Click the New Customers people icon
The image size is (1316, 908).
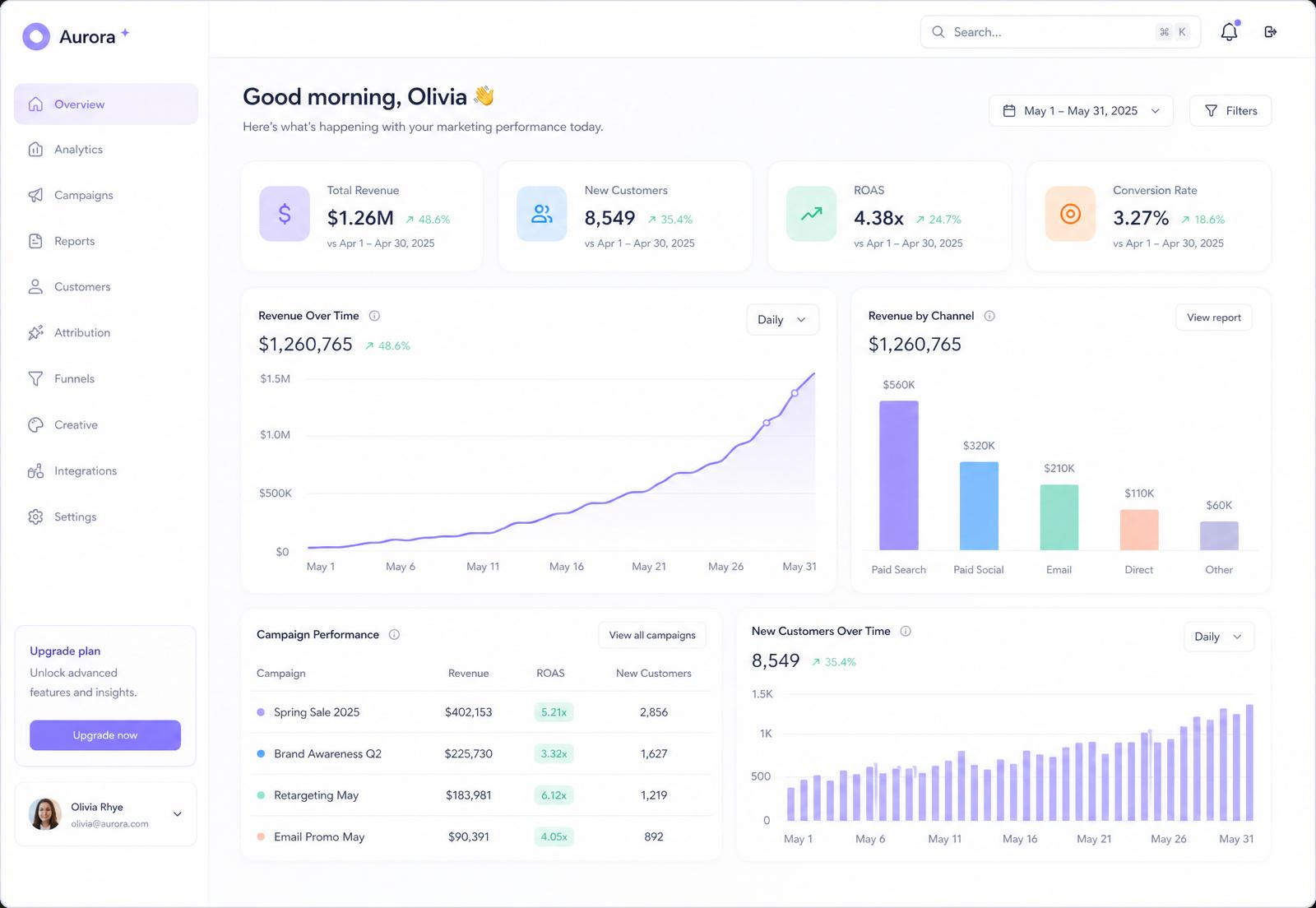pos(542,214)
